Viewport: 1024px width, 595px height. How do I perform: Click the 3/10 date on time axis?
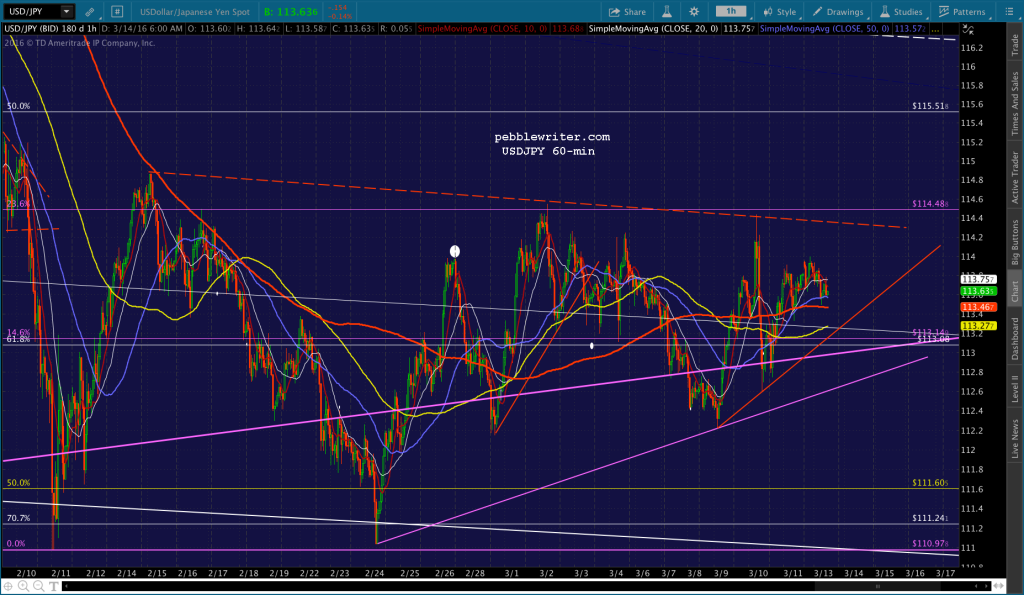coord(758,573)
